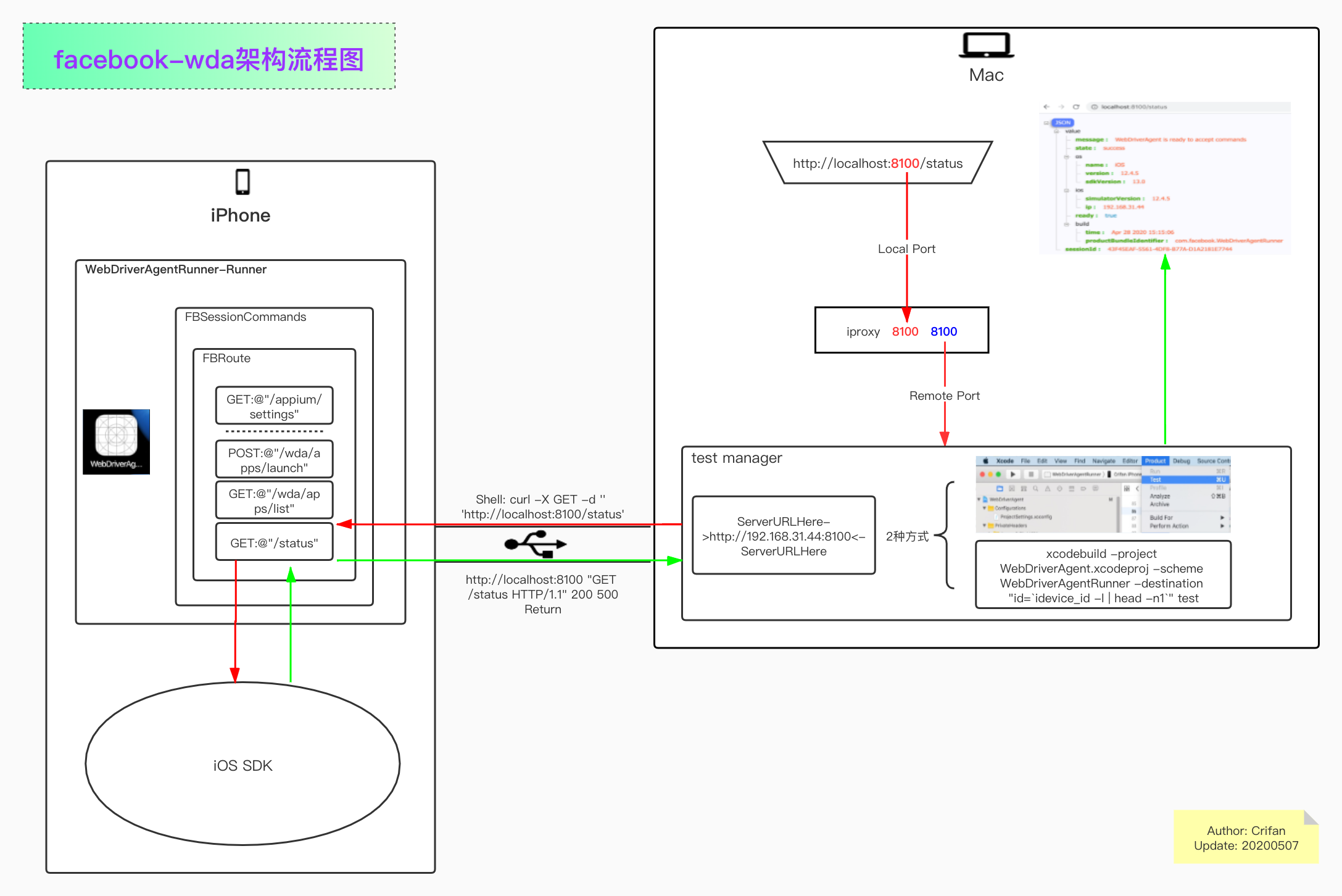1342x896 pixels.
Task: Click the 2种方式 label
Action: 907,536
